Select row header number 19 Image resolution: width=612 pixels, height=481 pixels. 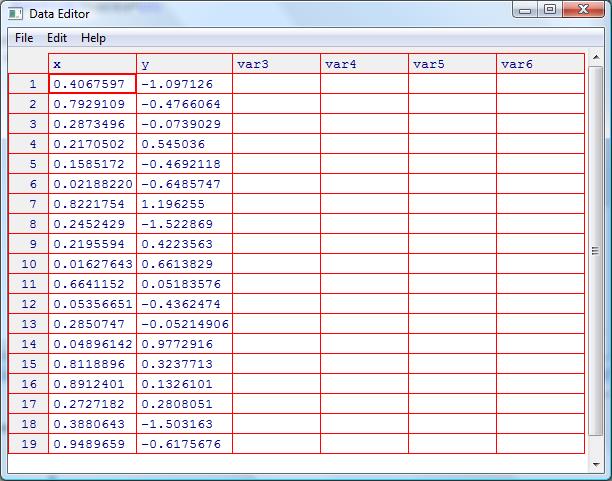(x=28, y=444)
